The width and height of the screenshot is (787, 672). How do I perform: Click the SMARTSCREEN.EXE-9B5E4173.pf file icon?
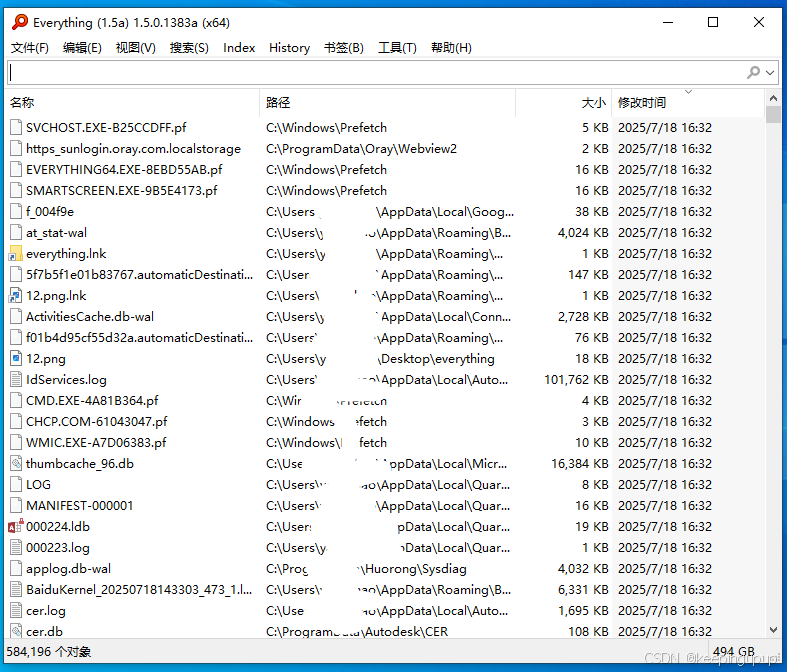(16, 190)
